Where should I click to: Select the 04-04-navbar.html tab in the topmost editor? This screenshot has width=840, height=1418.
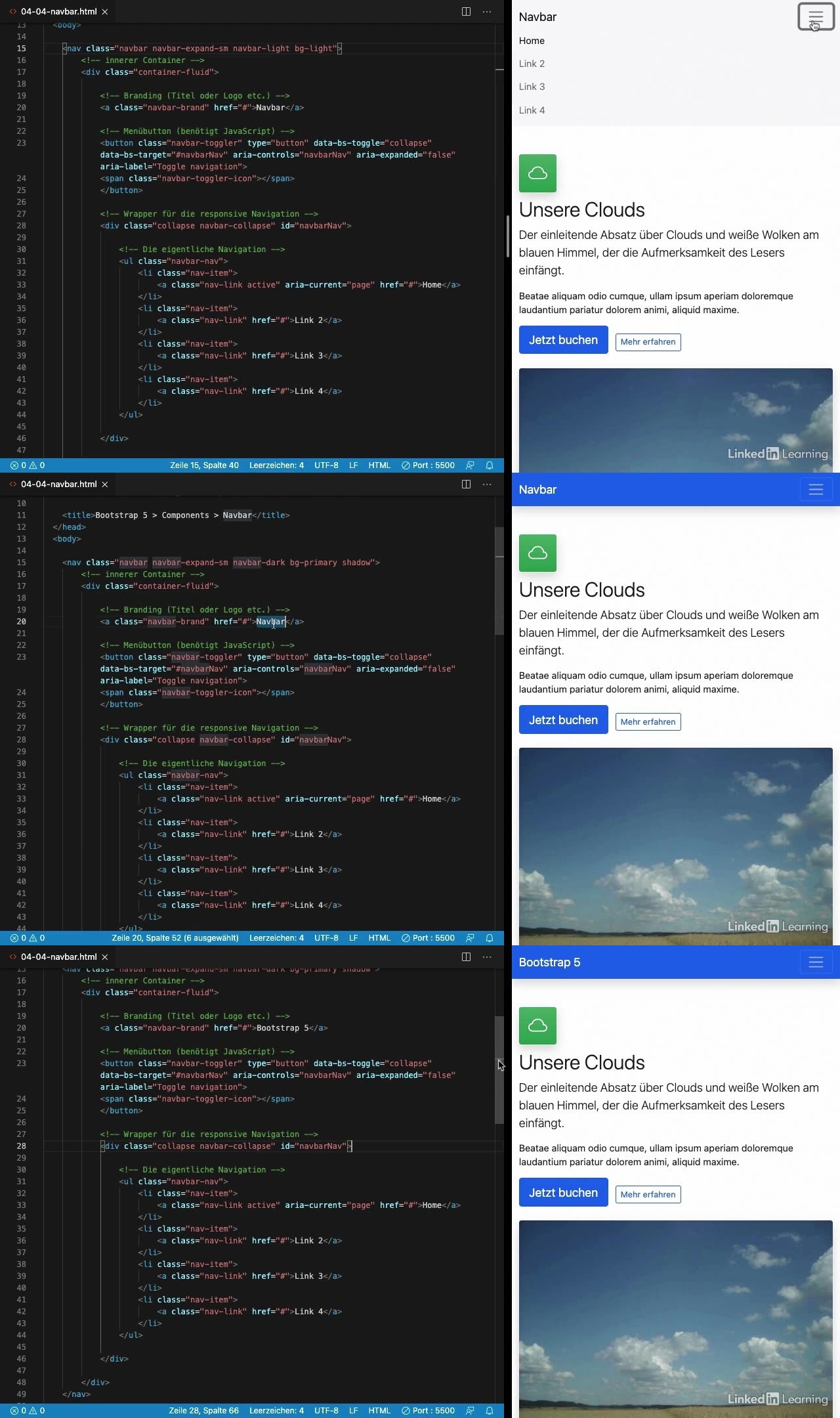click(x=58, y=12)
